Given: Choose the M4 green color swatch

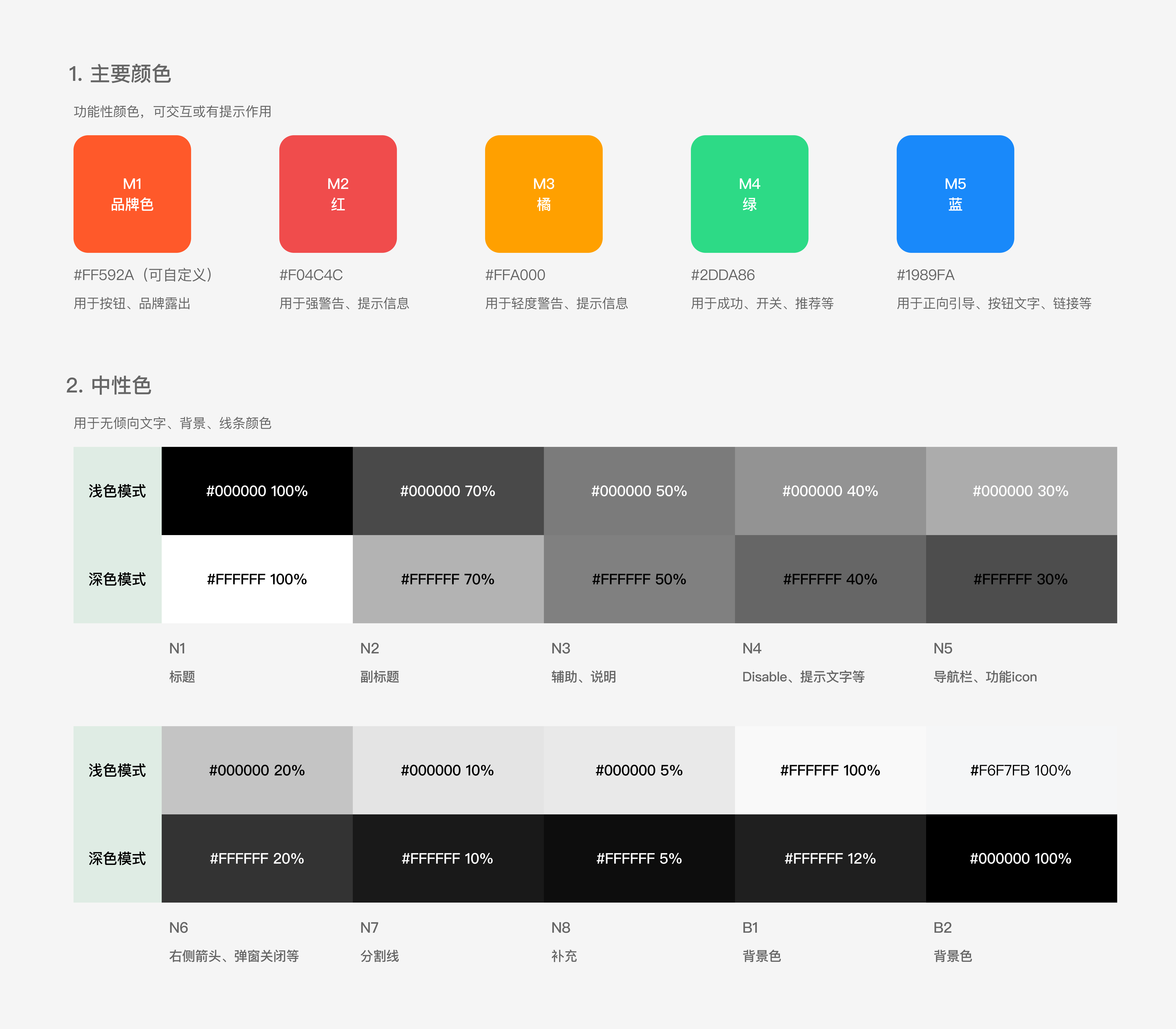Looking at the screenshot, I should pyautogui.click(x=749, y=194).
